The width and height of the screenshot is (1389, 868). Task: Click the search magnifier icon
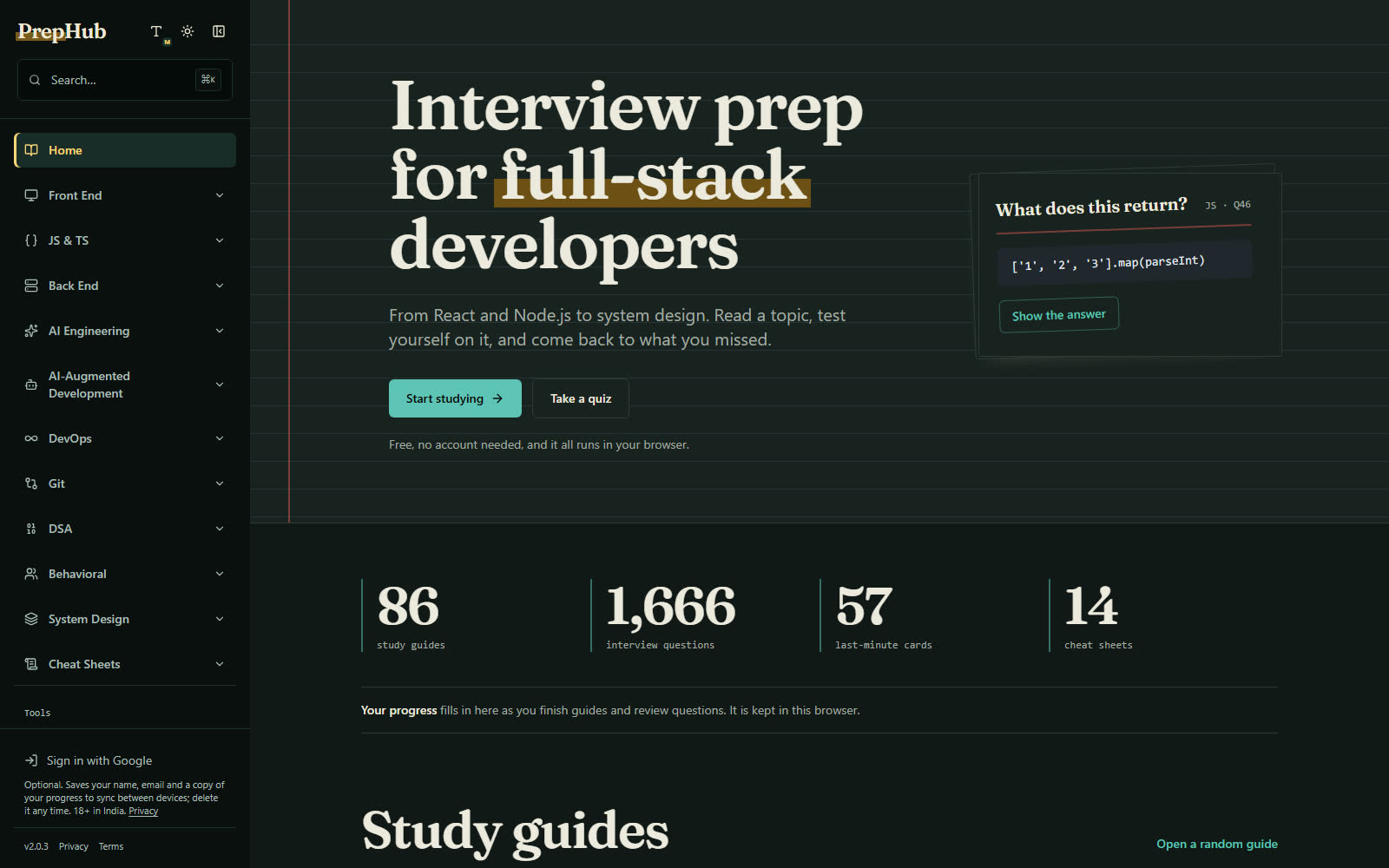[35, 80]
